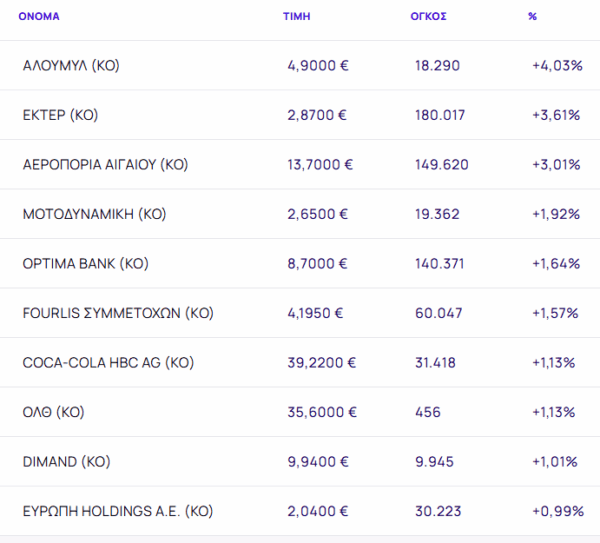Image resolution: width=600 pixels, height=543 pixels.
Task: Open the DIMAND (ΚΟ) stock
Action: pyautogui.click(x=66, y=462)
